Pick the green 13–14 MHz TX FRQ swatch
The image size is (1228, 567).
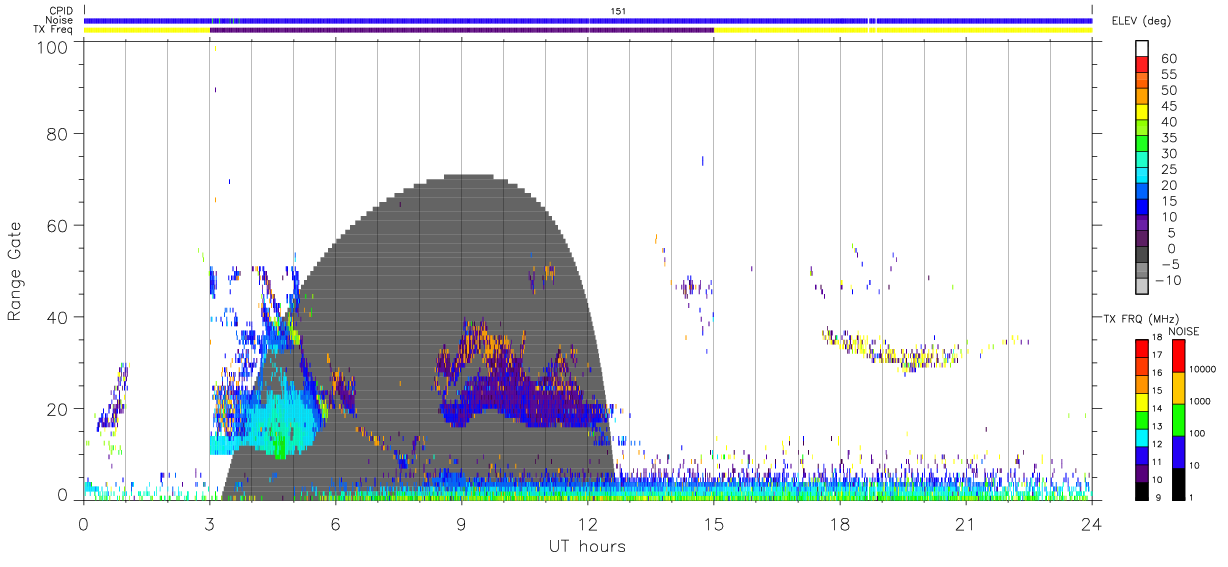pyautogui.click(x=1141, y=418)
